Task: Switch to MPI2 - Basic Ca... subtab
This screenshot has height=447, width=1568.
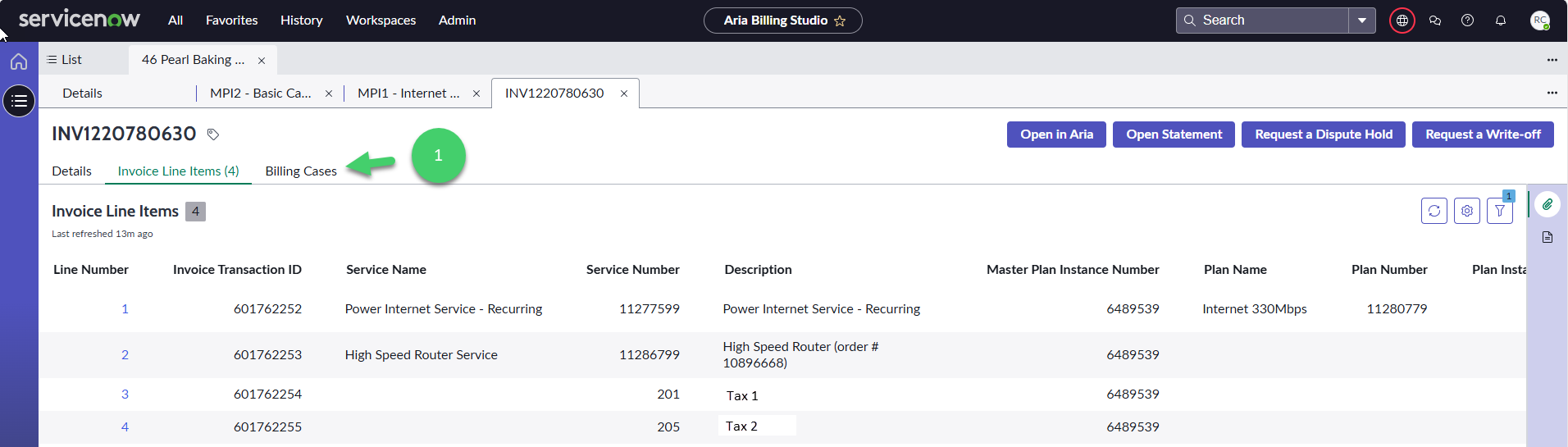Action: click(x=261, y=94)
